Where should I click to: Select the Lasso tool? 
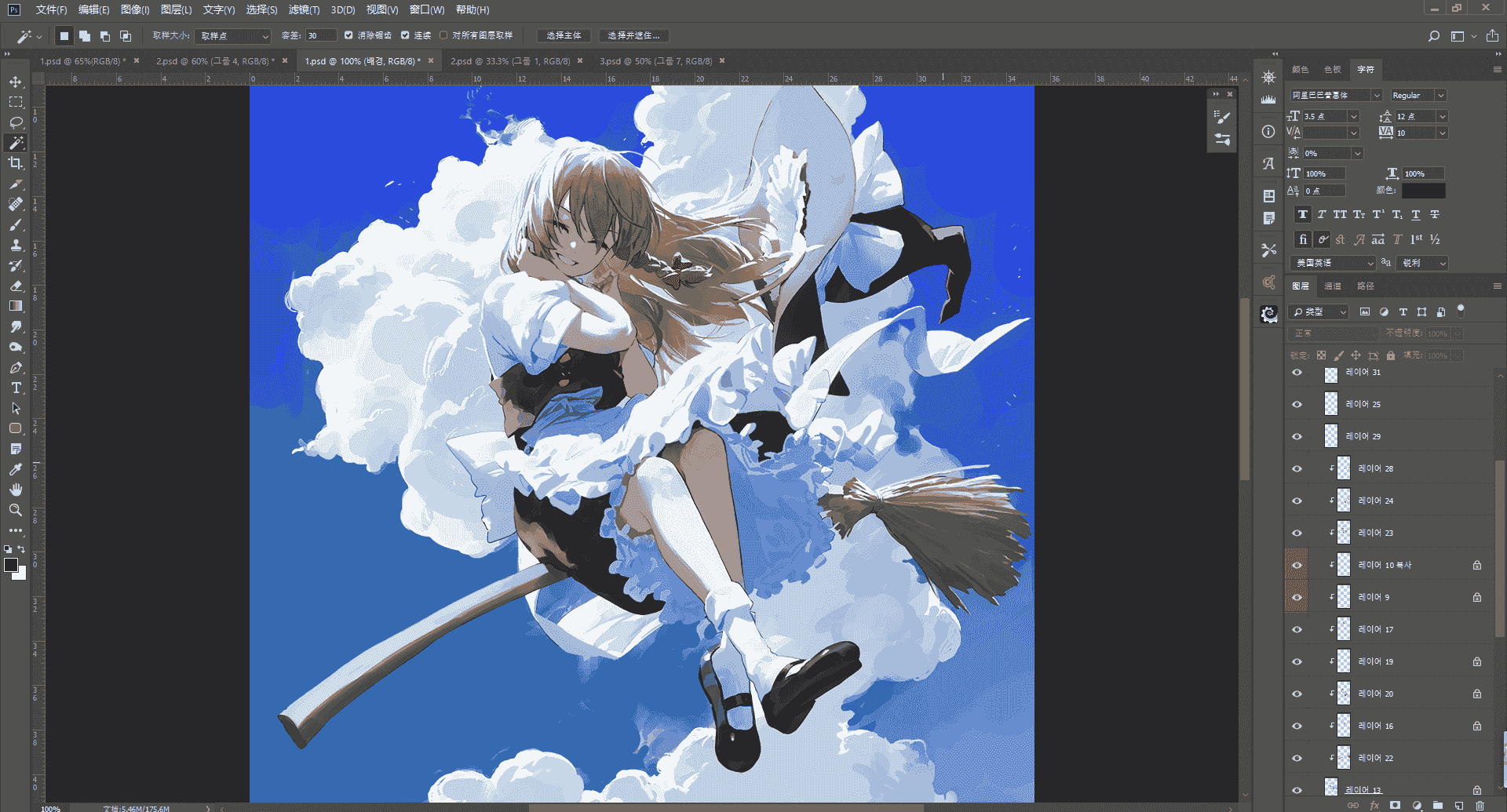pyautogui.click(x=16, y=122)
